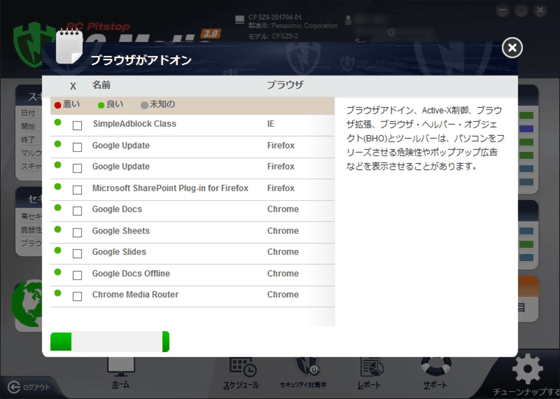560x399 pixels.
Task: Select the SimpleAdblock Class name text
Action: 134,124
